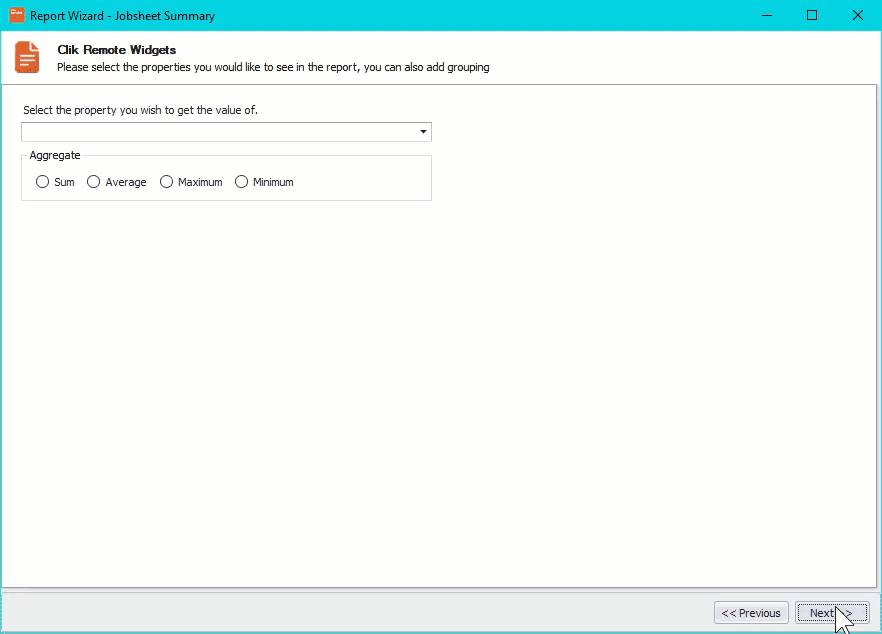Click the orange report document icon
The image size is (882, 634).
pos(26,57)
